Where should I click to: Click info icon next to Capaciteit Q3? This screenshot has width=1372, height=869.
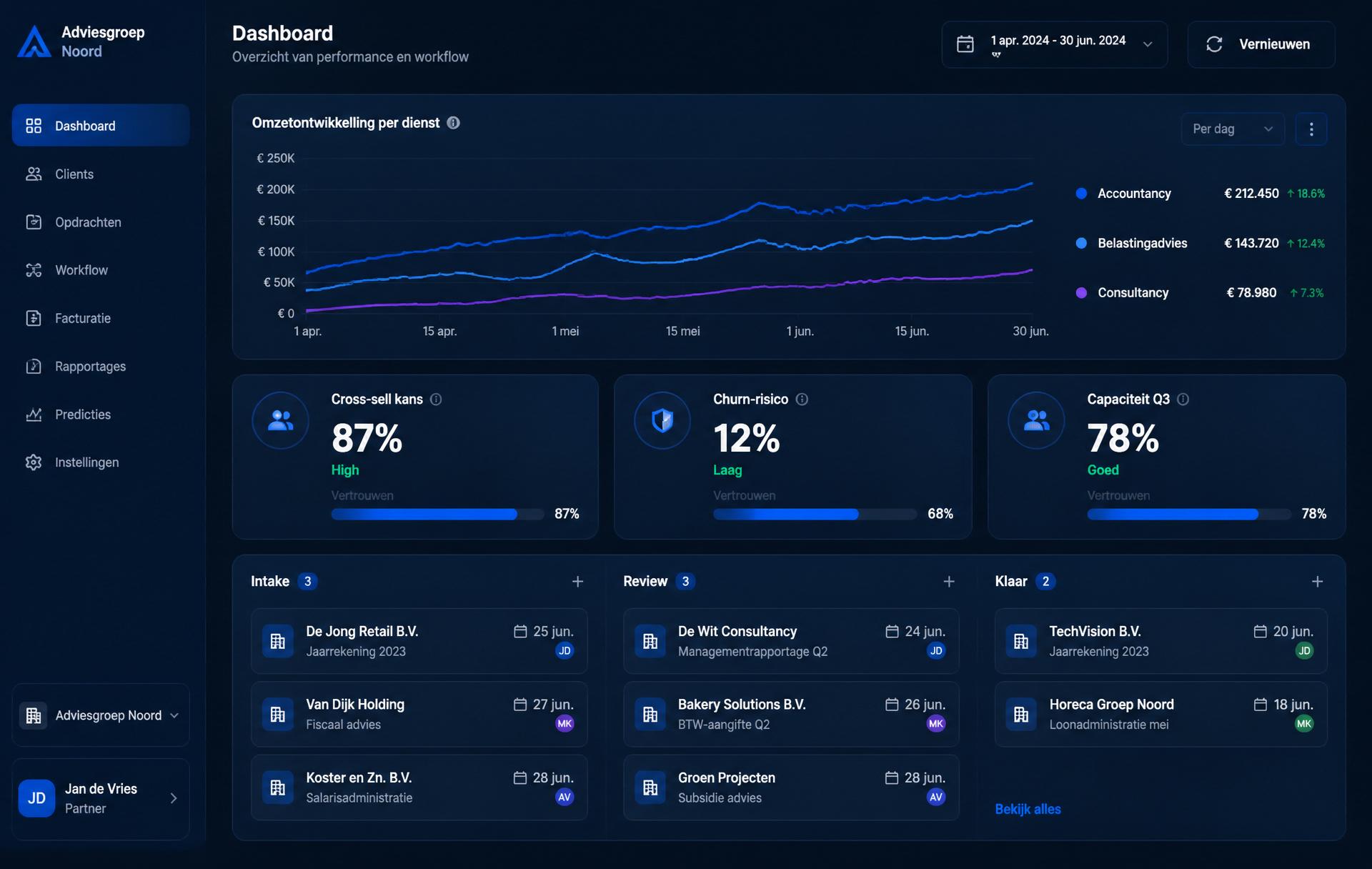(x=1183, y=399)
